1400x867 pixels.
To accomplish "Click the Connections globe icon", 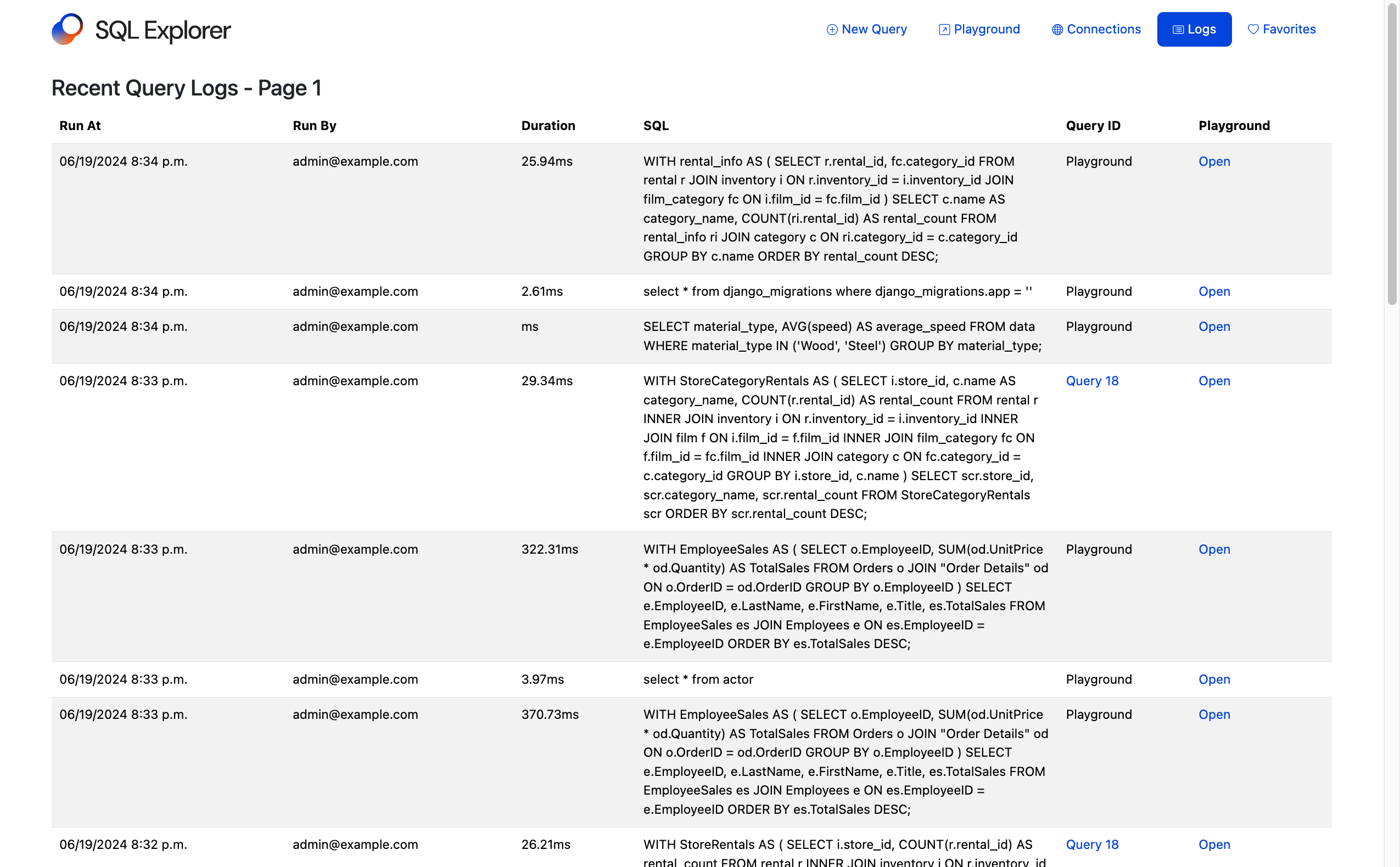I will click(x=1057, y=29).
